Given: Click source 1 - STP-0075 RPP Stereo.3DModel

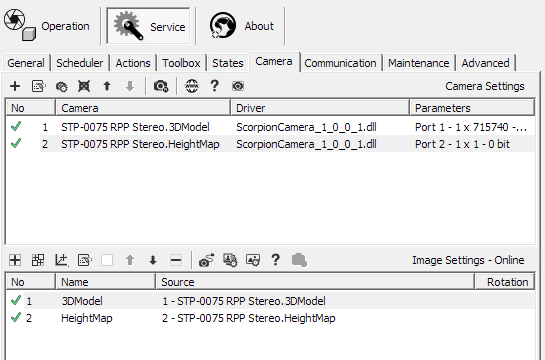Looking at the screenshot, I should pyautogui.click(x=244, y=301).
